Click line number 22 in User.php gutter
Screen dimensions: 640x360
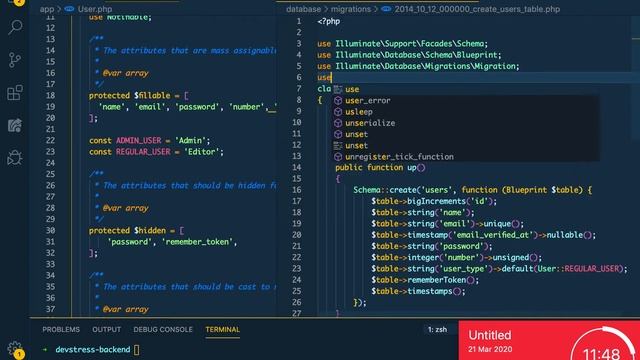pyautogui.click(x=50, y=140)
